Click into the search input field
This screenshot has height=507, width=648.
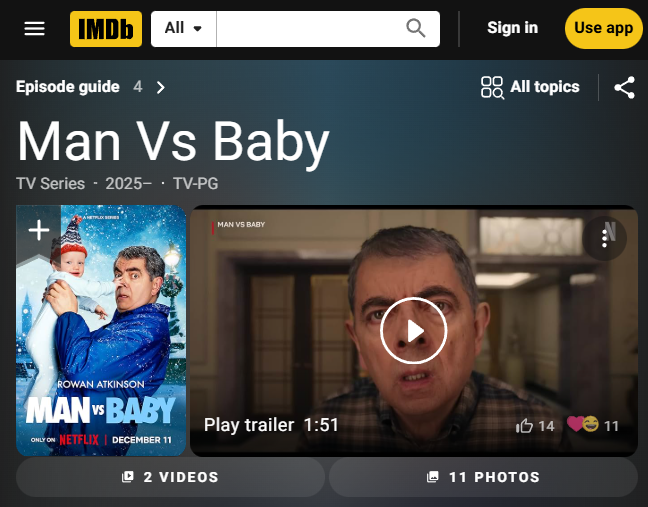(310, 29)
